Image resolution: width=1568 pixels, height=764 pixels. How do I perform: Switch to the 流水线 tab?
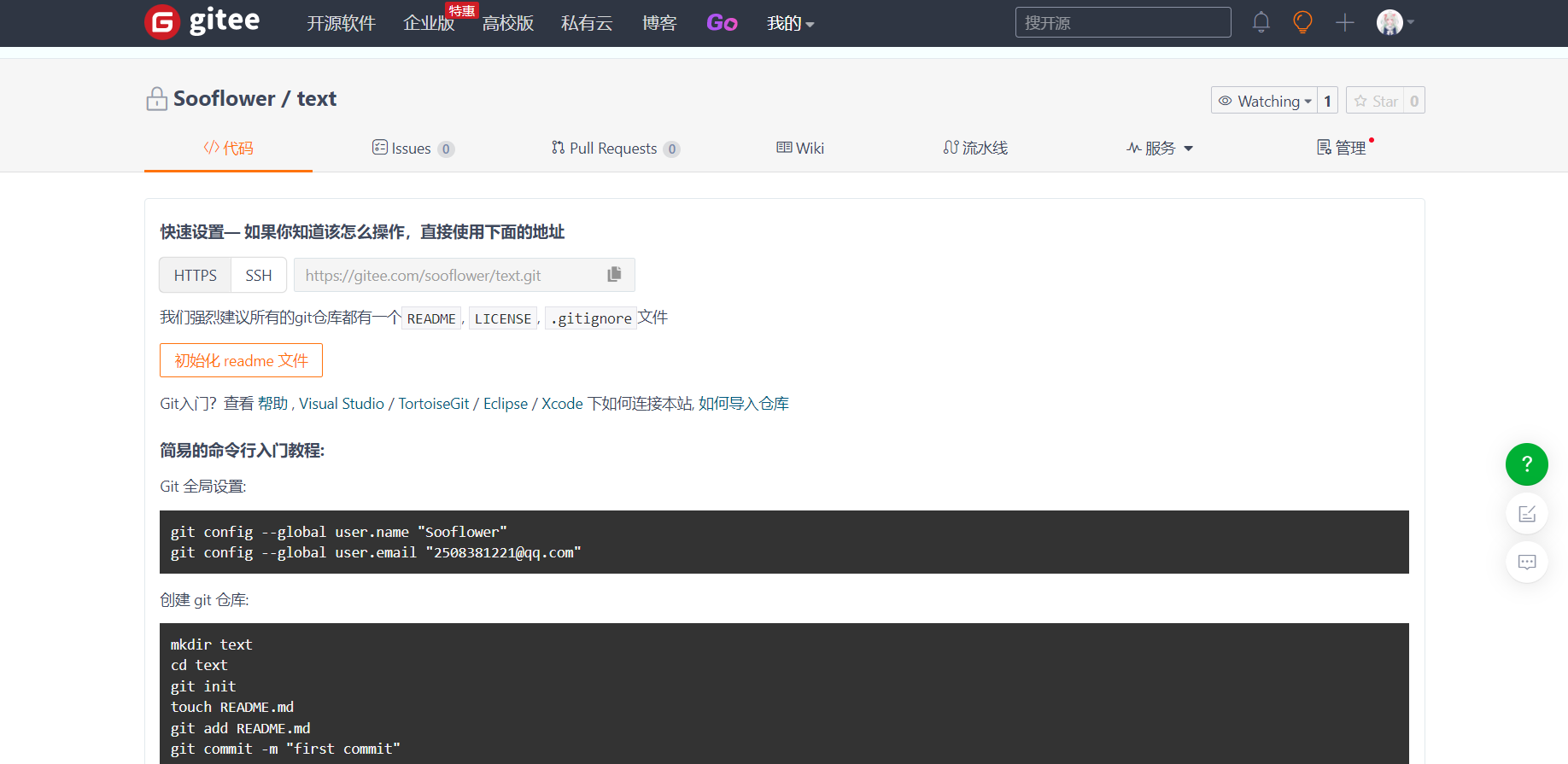975,148
